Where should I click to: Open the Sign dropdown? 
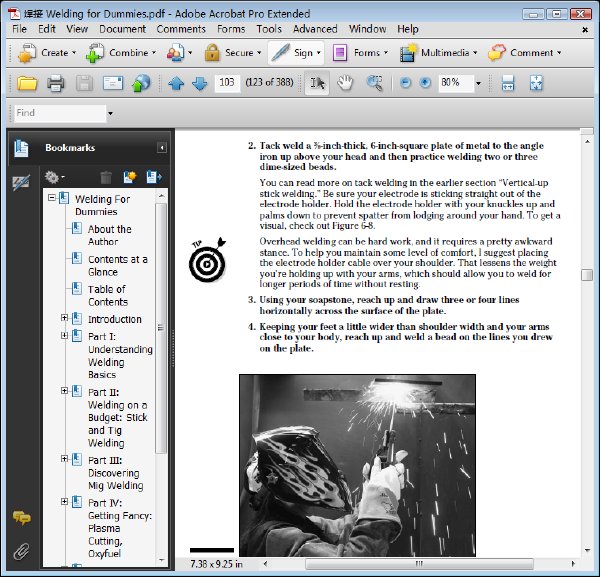296,53
